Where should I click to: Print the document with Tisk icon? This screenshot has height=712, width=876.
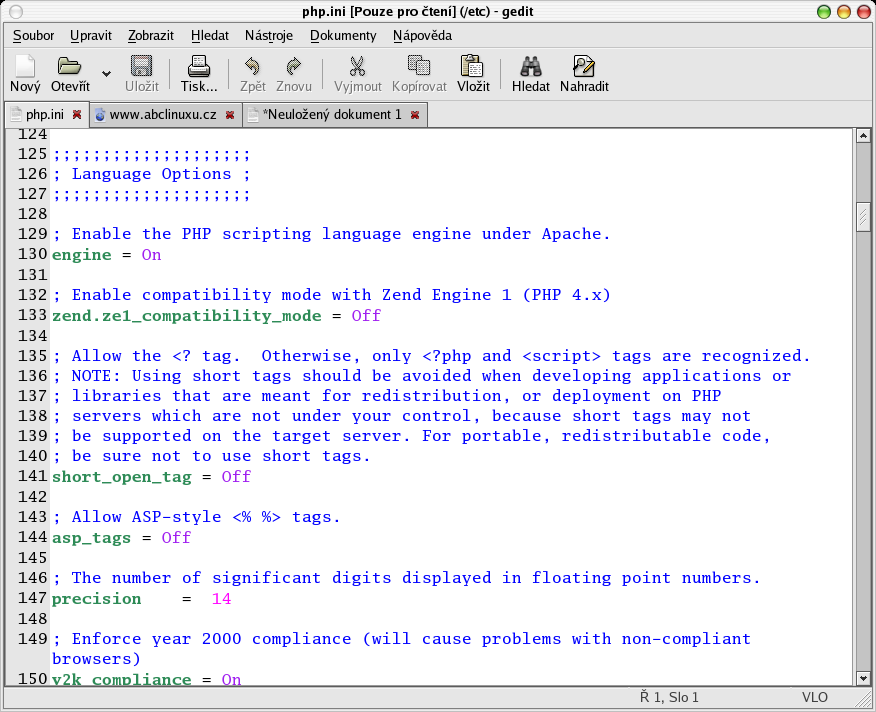(199, 73)
